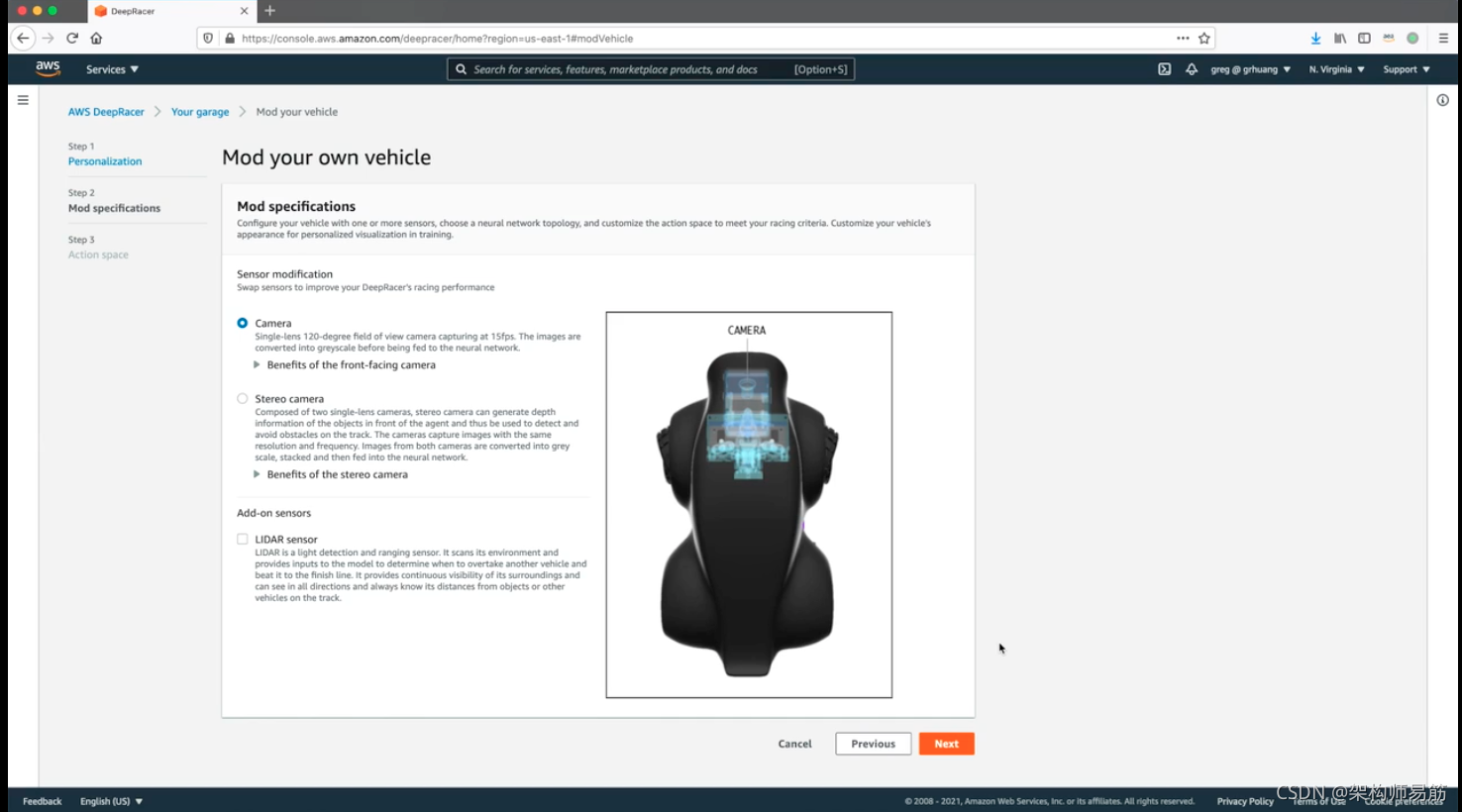Open the Support dropdown menu
This screenshot has height=812, width=1462.
tap(1407, 69)
